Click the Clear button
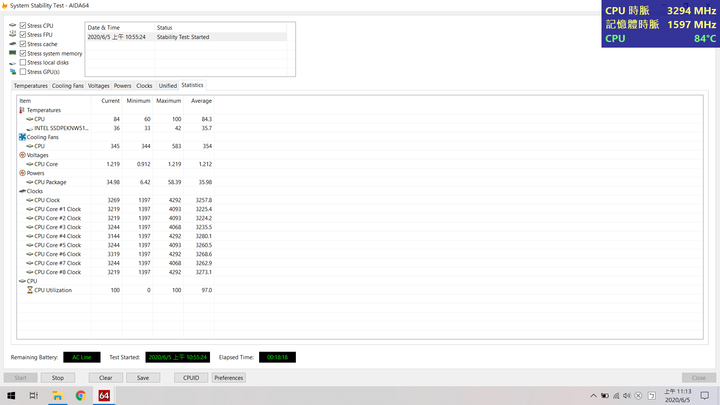This screenshot has height=405, width=720. click(x=106, y=378)
